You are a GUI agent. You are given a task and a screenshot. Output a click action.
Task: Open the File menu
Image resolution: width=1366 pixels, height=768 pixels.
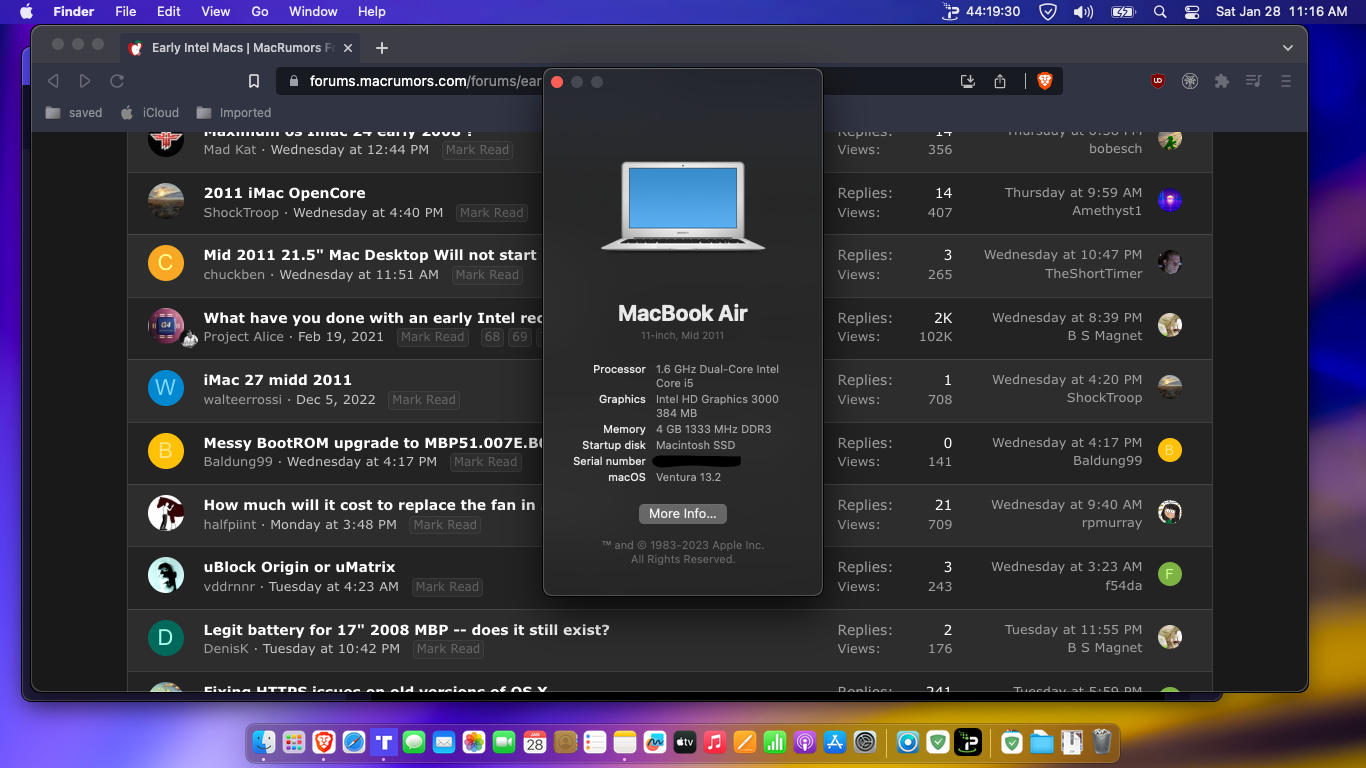tap(125, 12)
